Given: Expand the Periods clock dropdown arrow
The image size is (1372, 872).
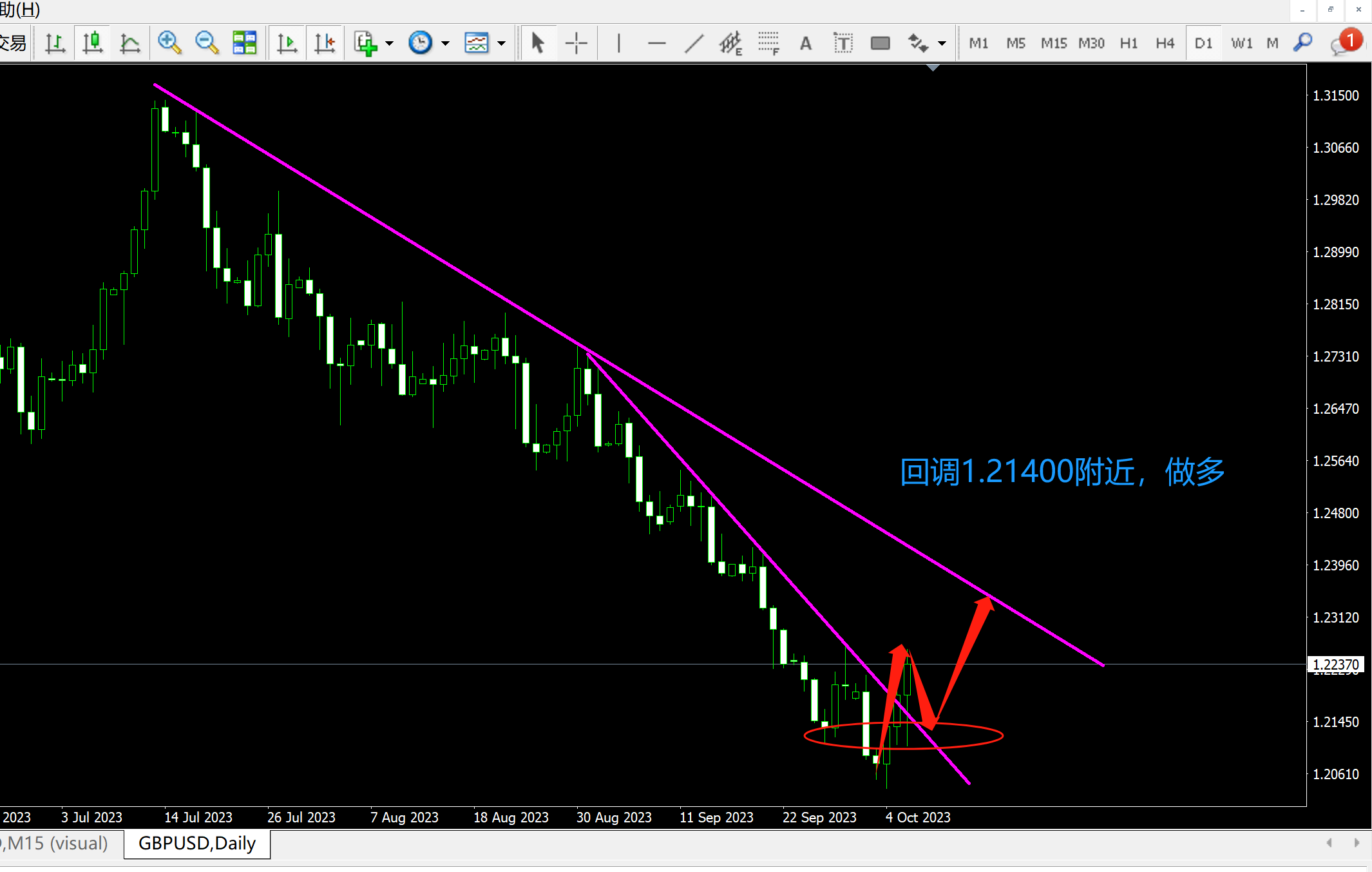Looking at the screenshot, I should click(445, 43).
